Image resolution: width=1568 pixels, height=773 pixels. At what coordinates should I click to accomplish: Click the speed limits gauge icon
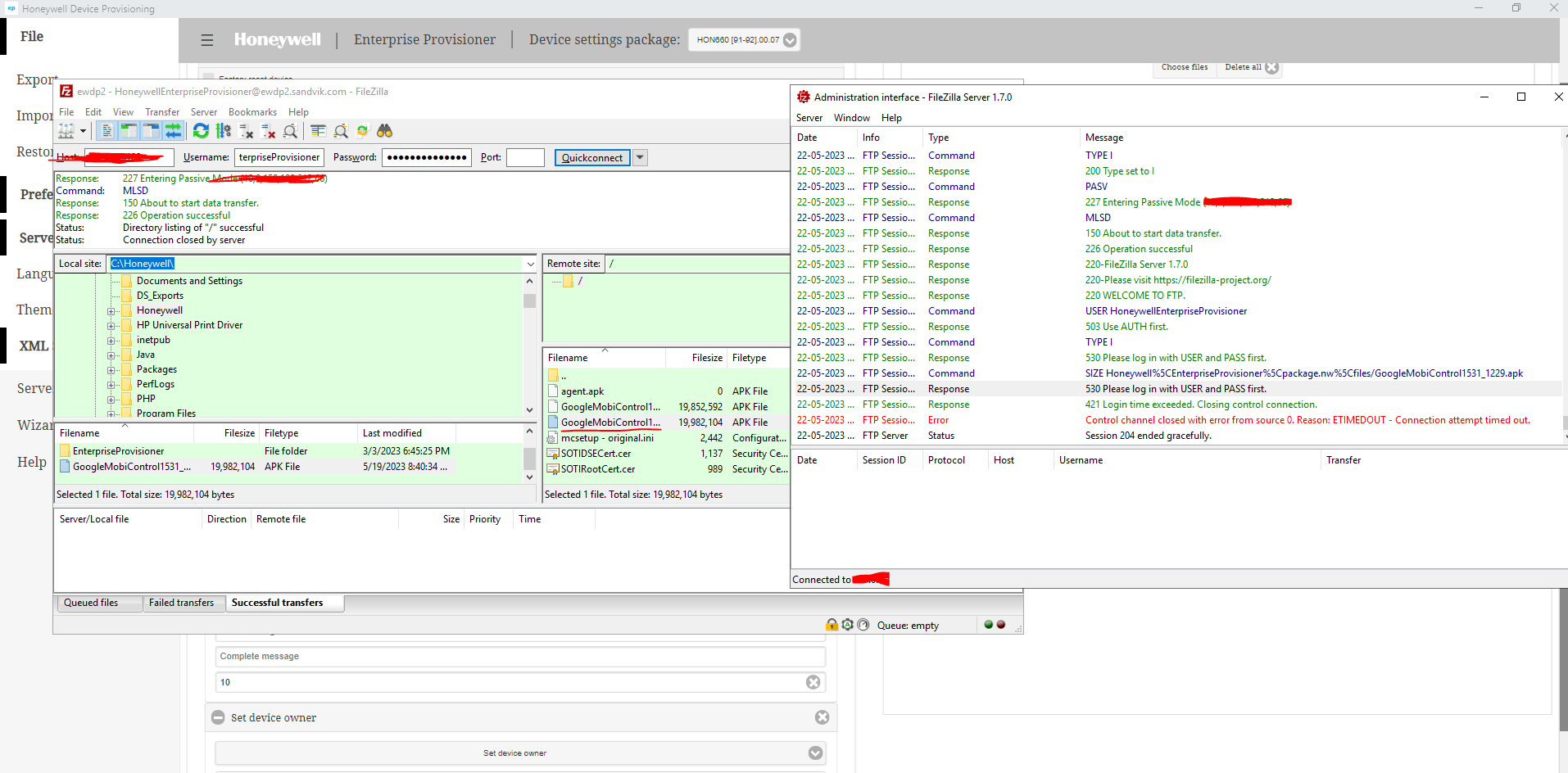[x=863, y=625]
